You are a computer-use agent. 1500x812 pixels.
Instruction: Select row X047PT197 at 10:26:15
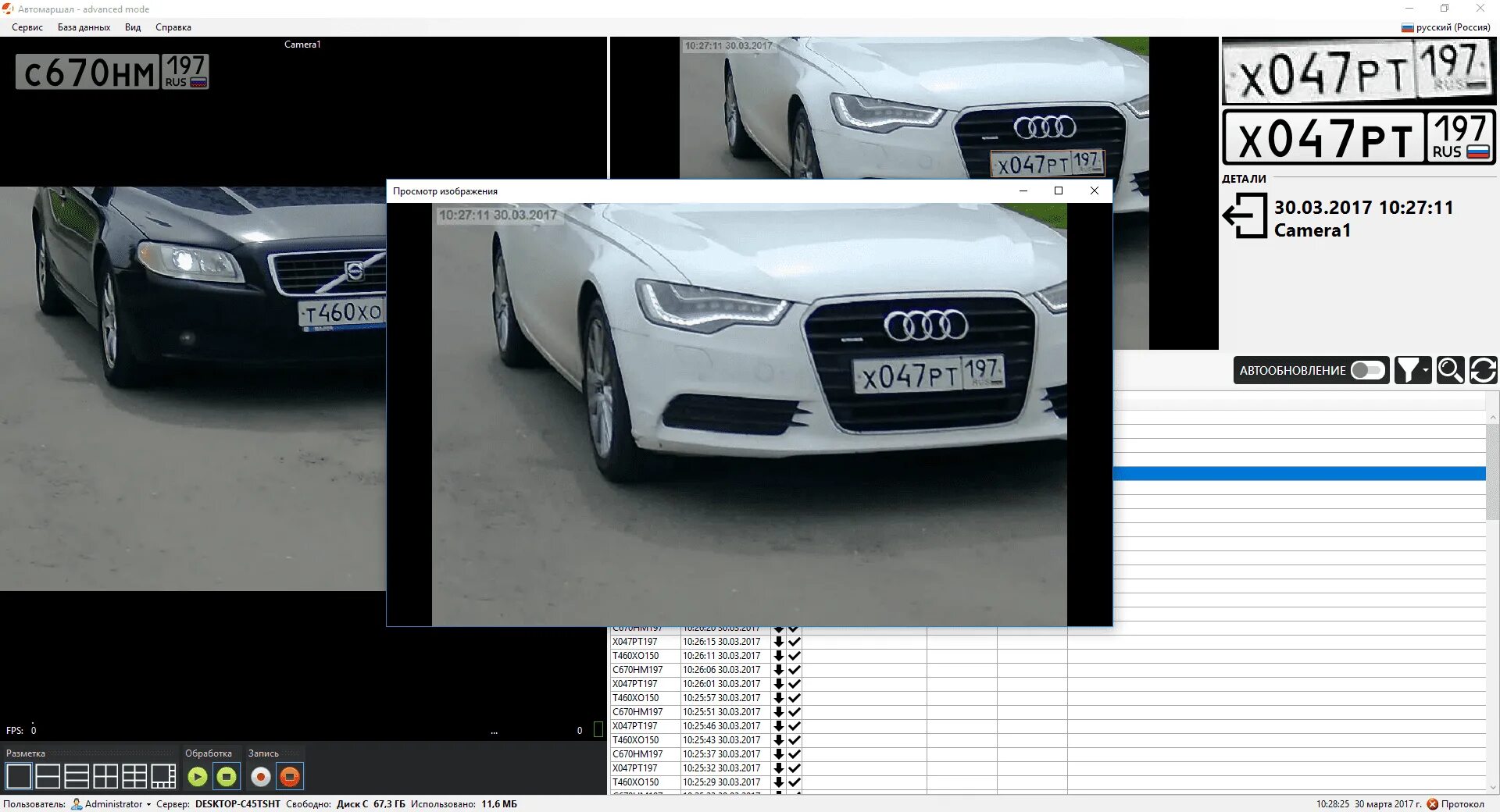point(1047,642)
